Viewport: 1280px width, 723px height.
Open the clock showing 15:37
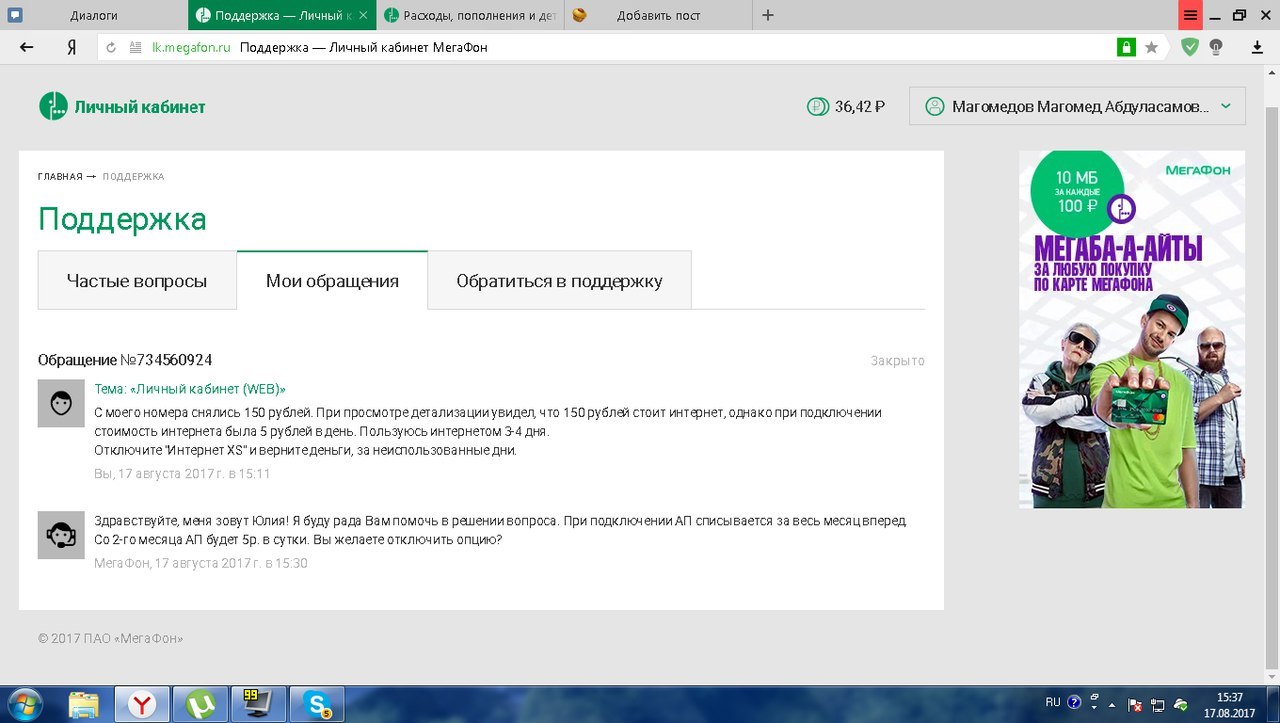click(1229, 704)
